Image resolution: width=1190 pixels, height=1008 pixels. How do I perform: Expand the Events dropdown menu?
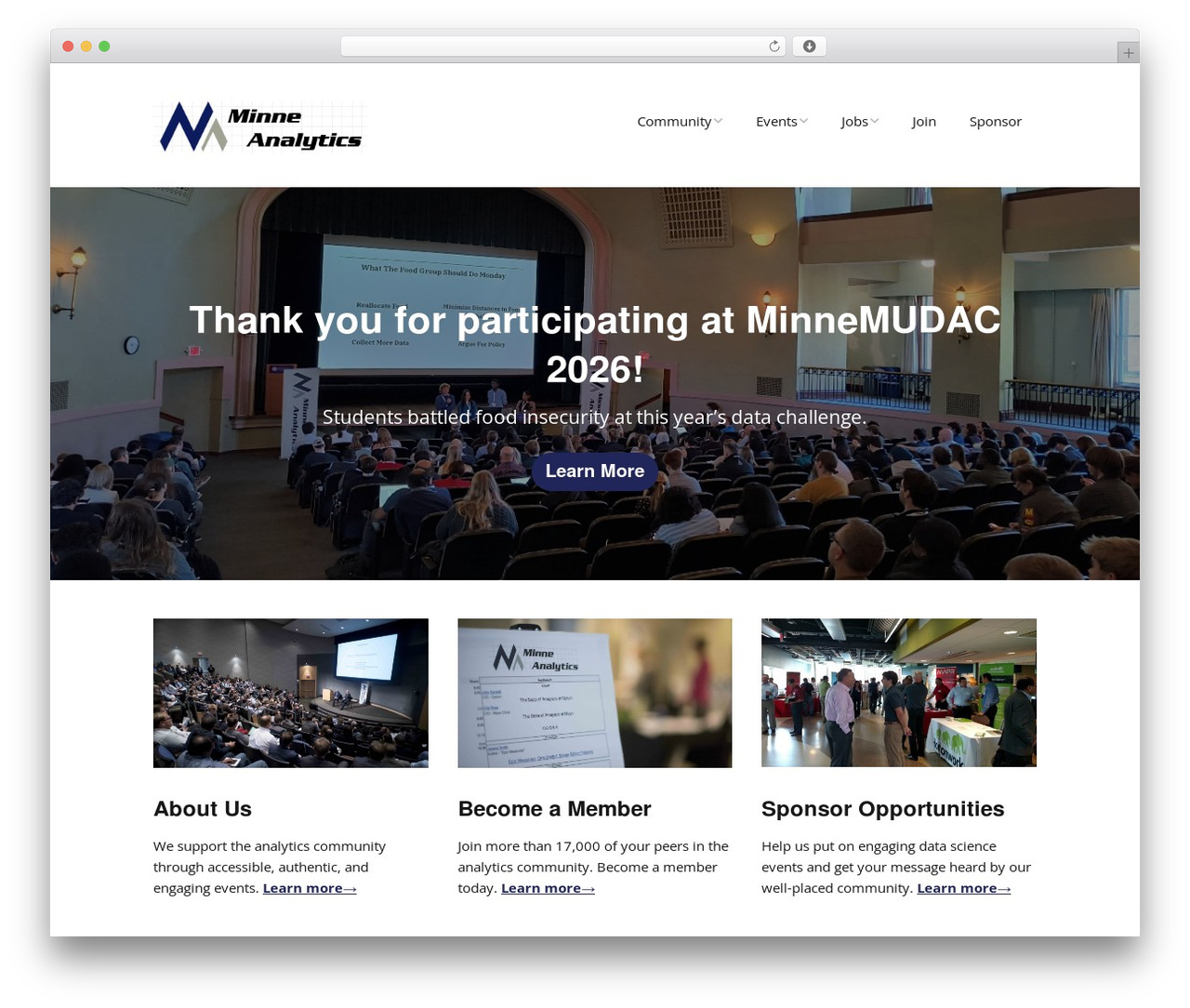782,122
